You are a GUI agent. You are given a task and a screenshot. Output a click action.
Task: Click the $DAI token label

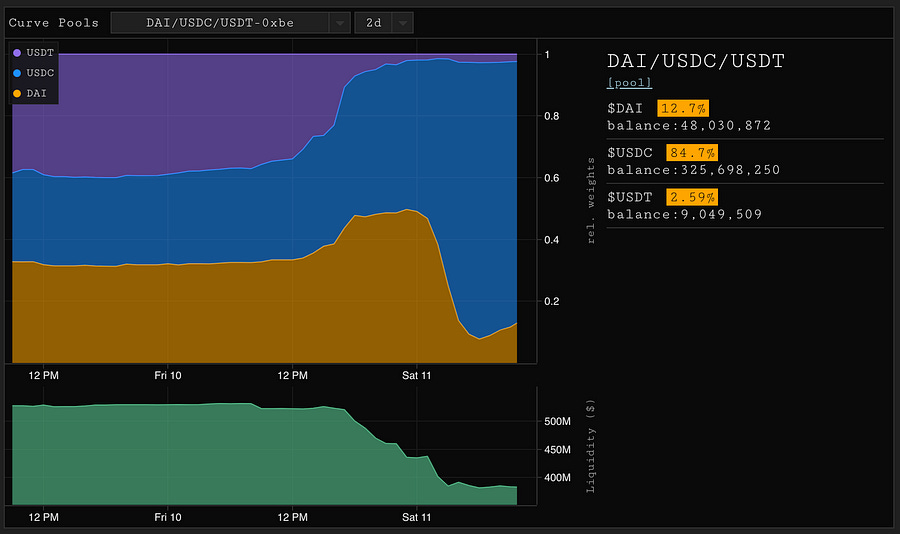(x=625, y=109)
